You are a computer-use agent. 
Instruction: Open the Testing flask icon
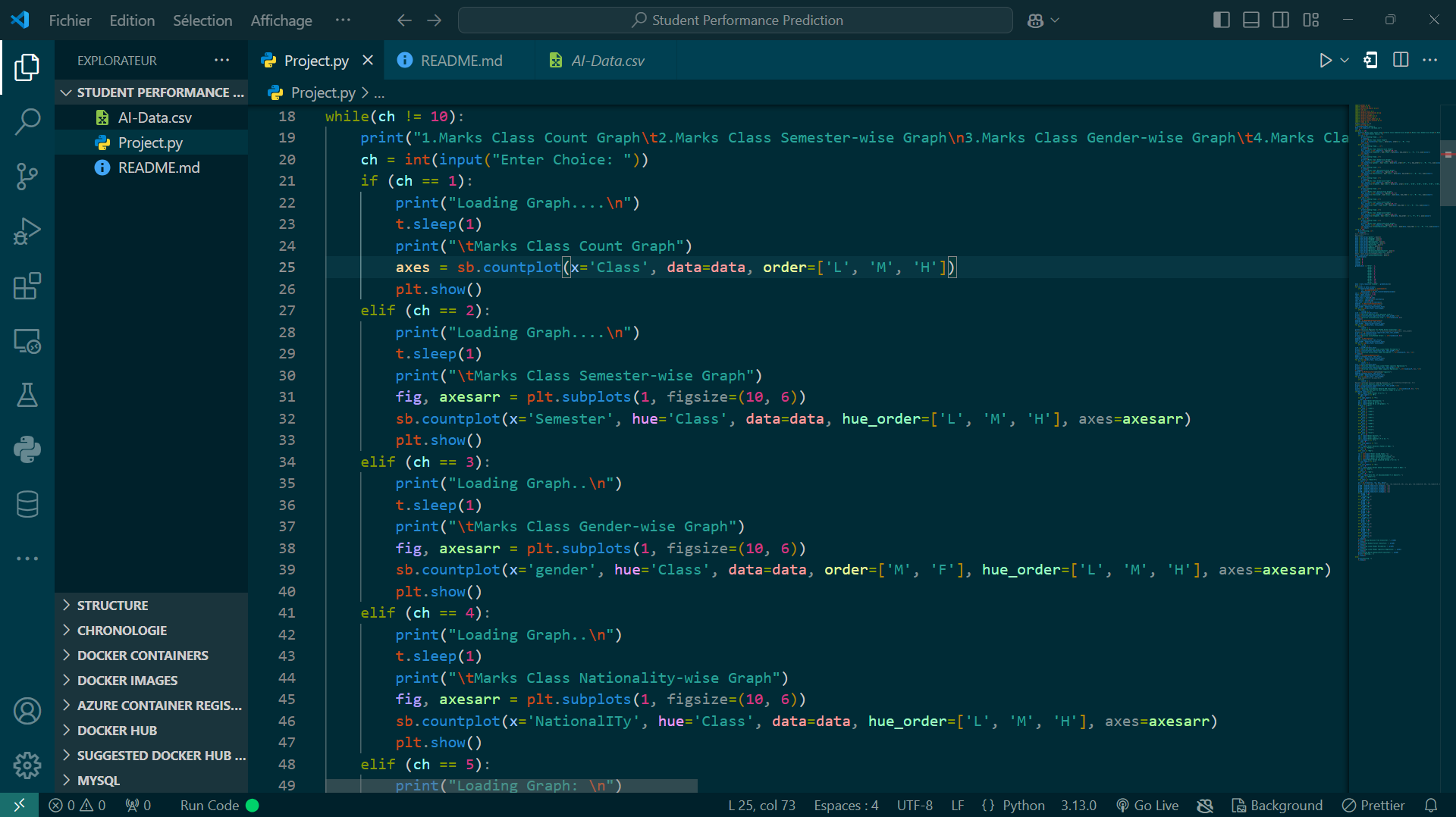point(27,395)
